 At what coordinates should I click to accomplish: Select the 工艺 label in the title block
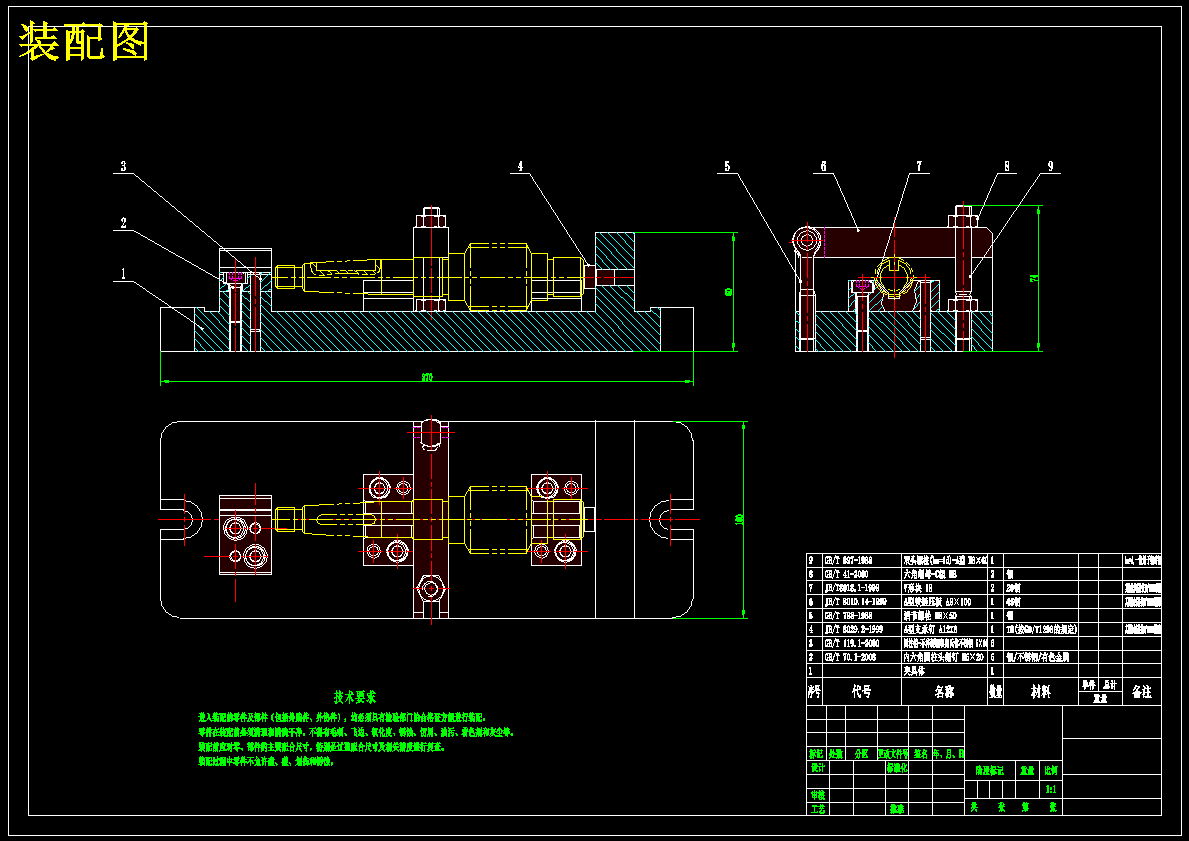817,809
